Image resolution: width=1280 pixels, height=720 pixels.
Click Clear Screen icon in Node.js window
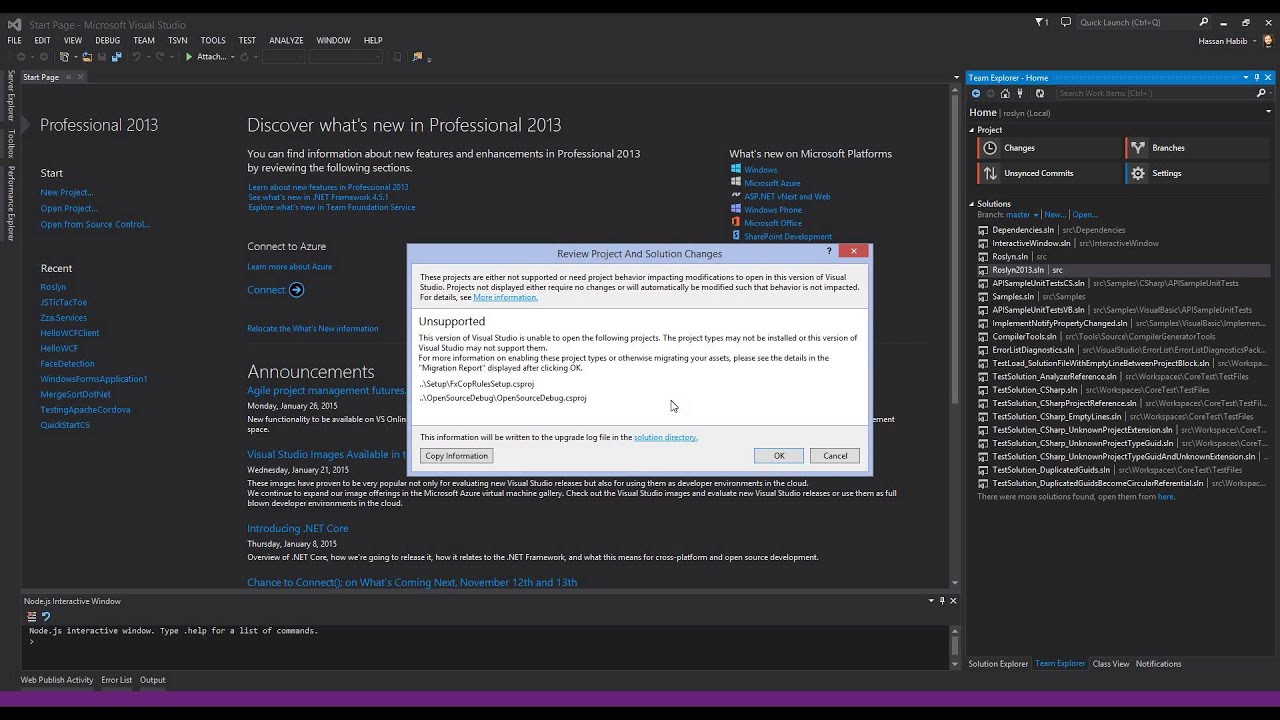[32, 617]
